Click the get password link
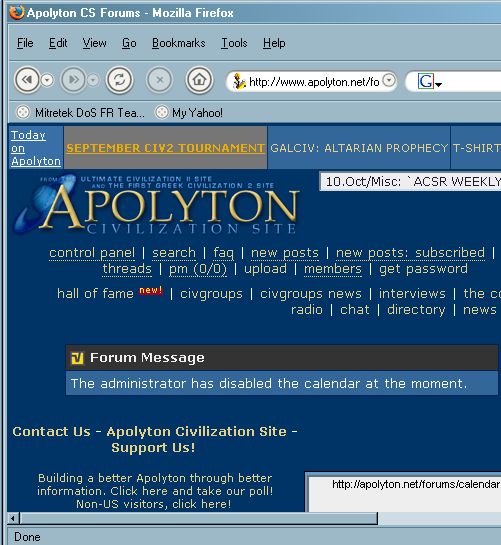501x545 pixels. [x=423, y=269]
